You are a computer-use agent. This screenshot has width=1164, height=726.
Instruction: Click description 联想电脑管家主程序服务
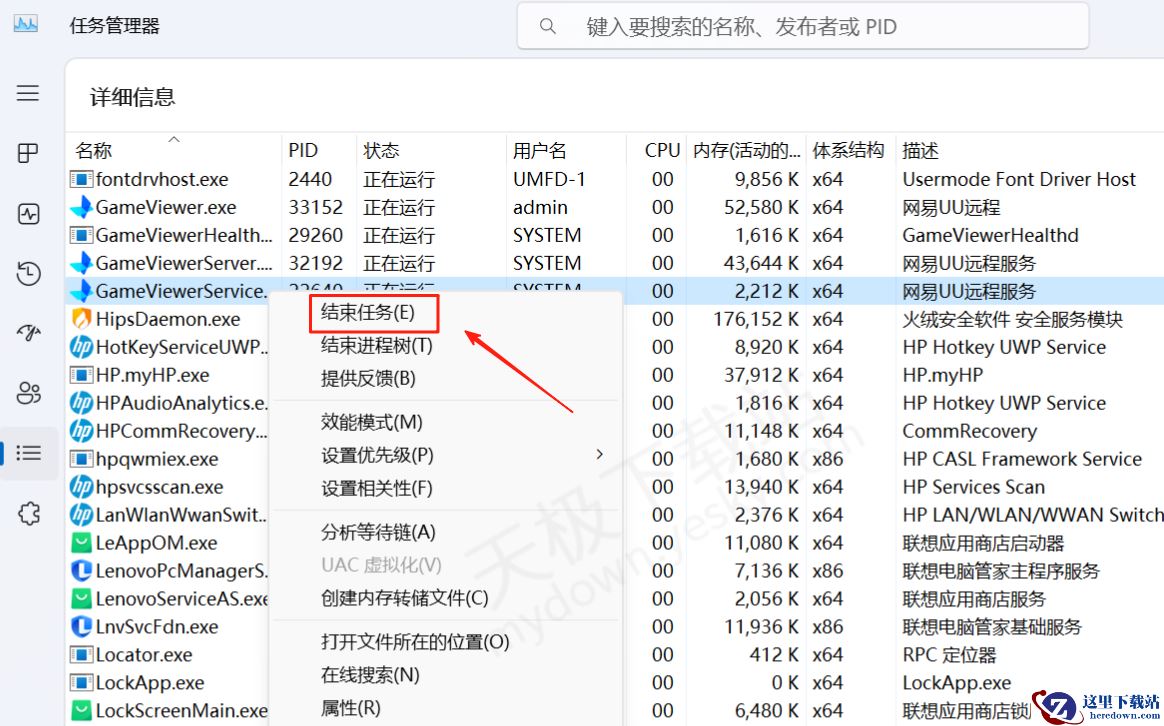(1001, 571)
